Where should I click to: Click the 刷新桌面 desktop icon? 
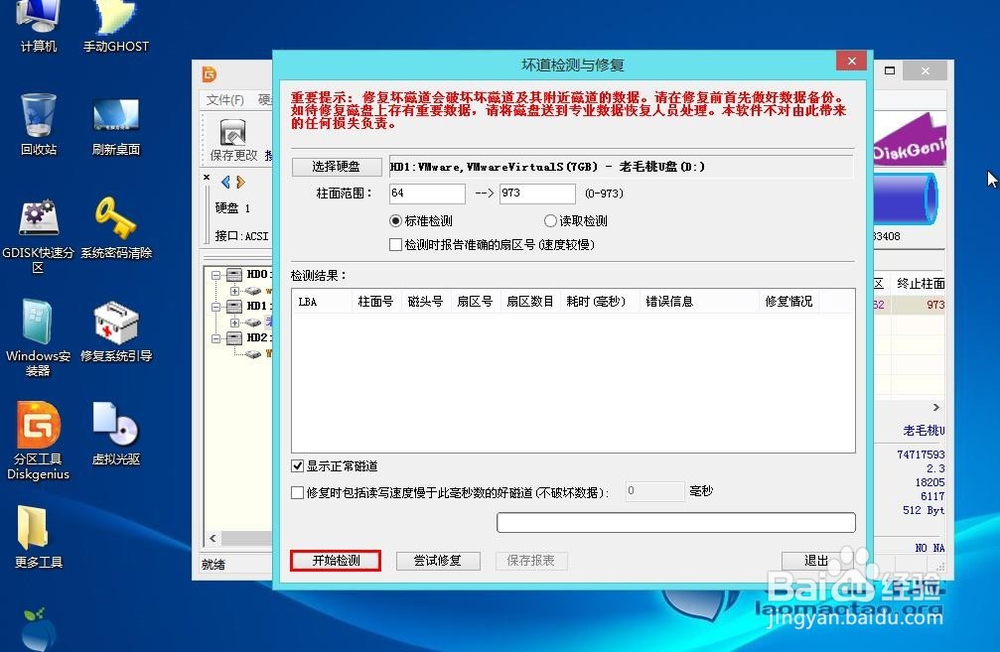coord(115,126)
